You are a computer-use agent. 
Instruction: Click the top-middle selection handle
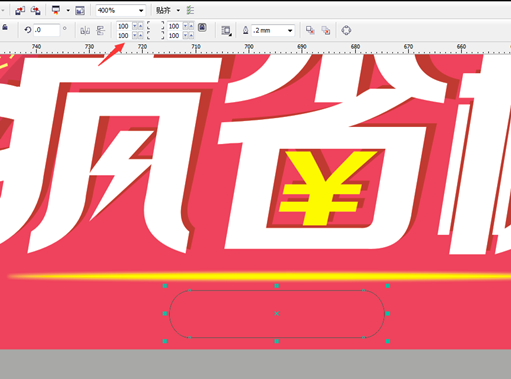(x=276, y=286)
